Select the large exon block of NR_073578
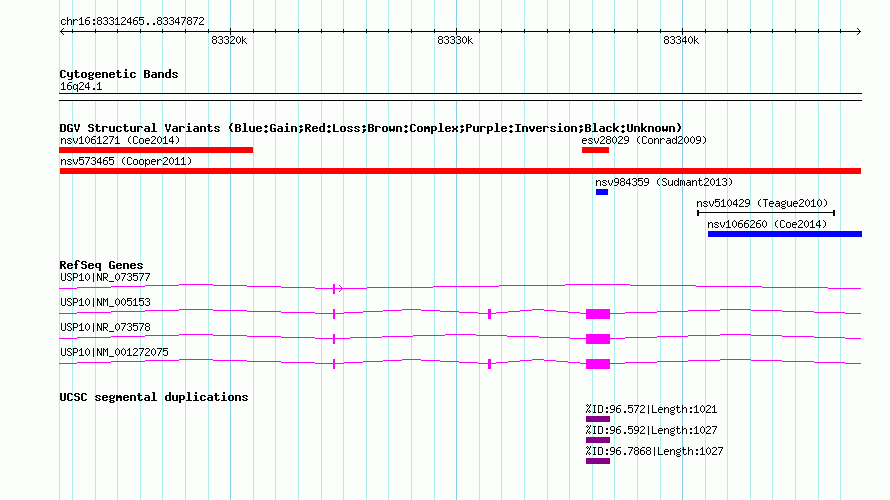890x500 pixels. (x=598, y=339)
